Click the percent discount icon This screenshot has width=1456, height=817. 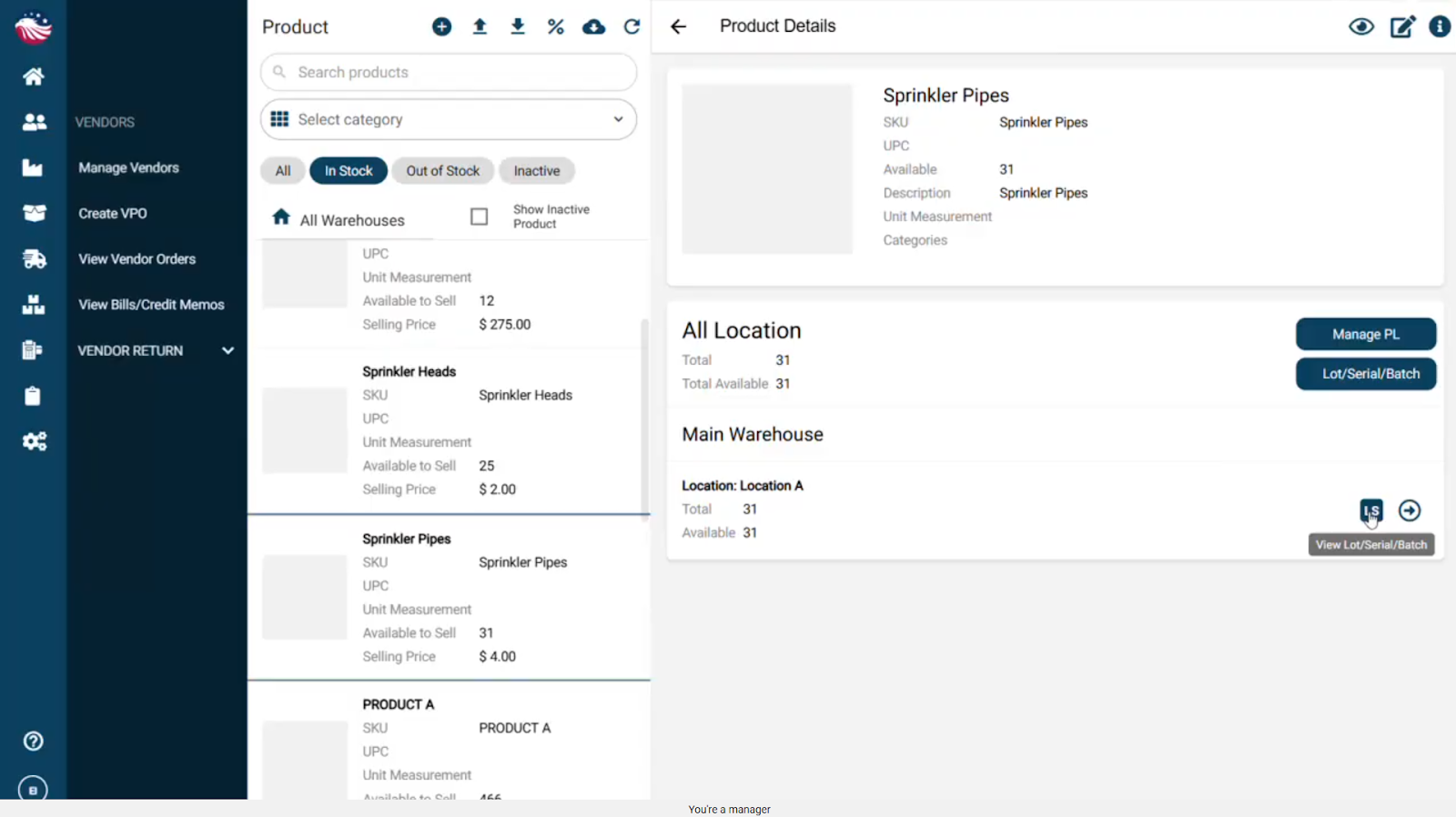pos(555,26)
